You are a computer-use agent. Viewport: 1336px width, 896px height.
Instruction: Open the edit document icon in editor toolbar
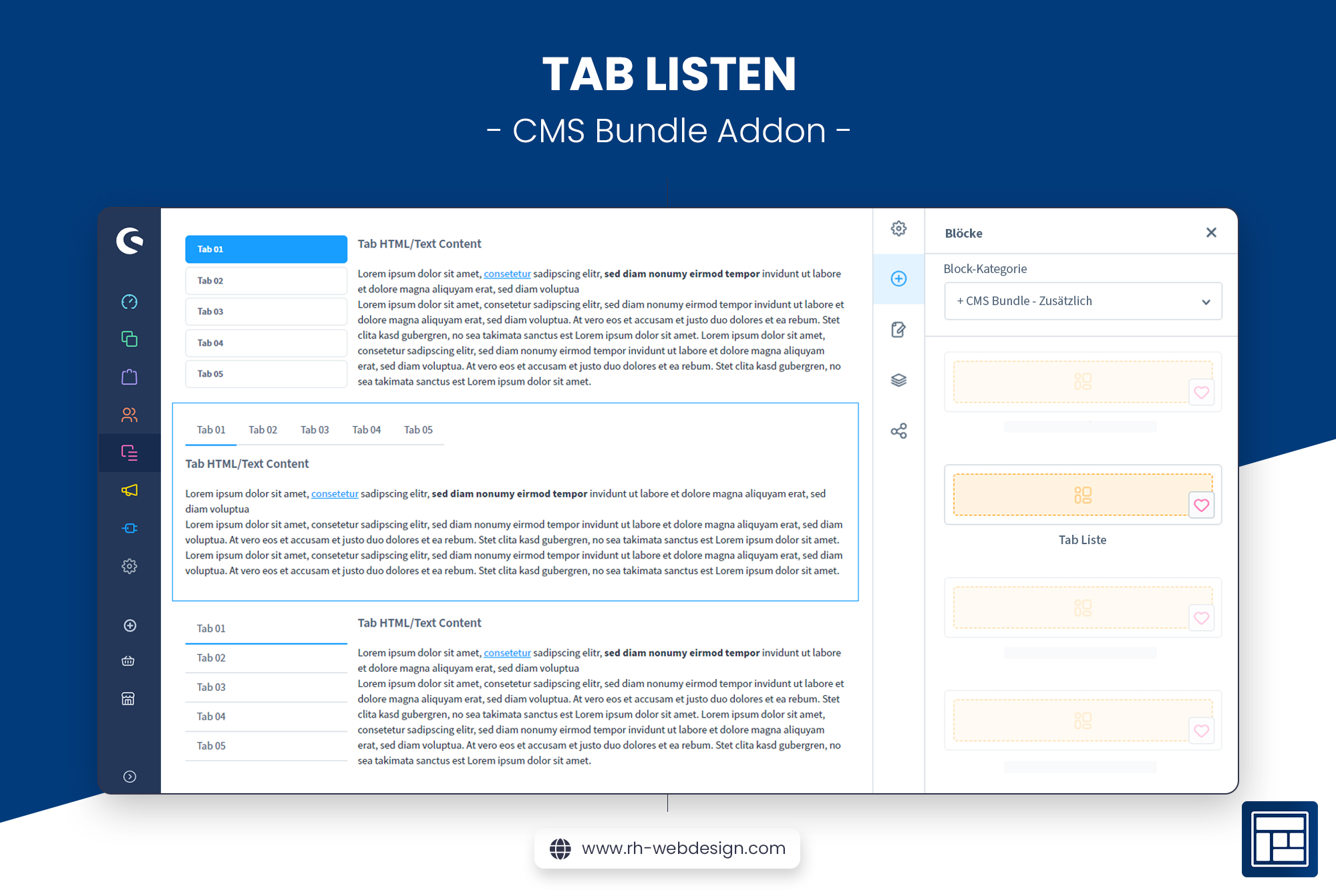pos(898,329)
